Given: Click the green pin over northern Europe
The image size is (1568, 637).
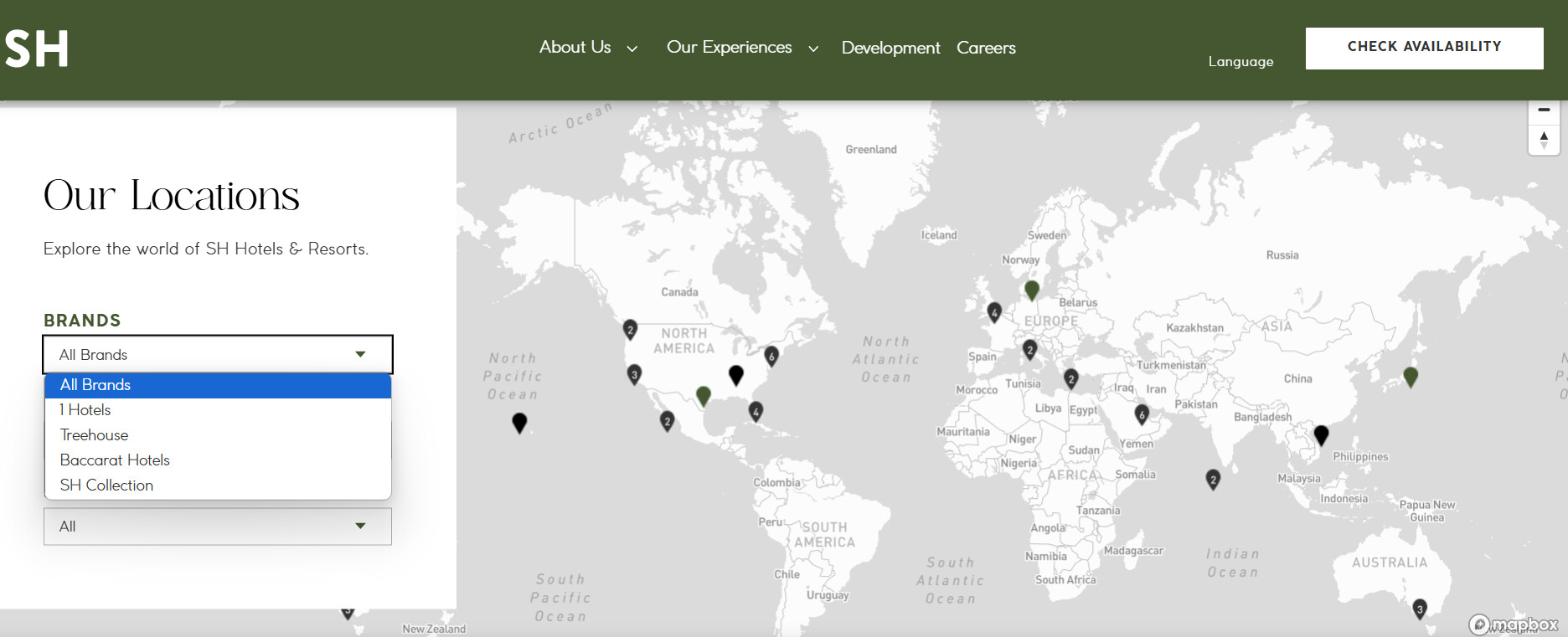Looking at the screenshot, I should [x=1032, y=290].
